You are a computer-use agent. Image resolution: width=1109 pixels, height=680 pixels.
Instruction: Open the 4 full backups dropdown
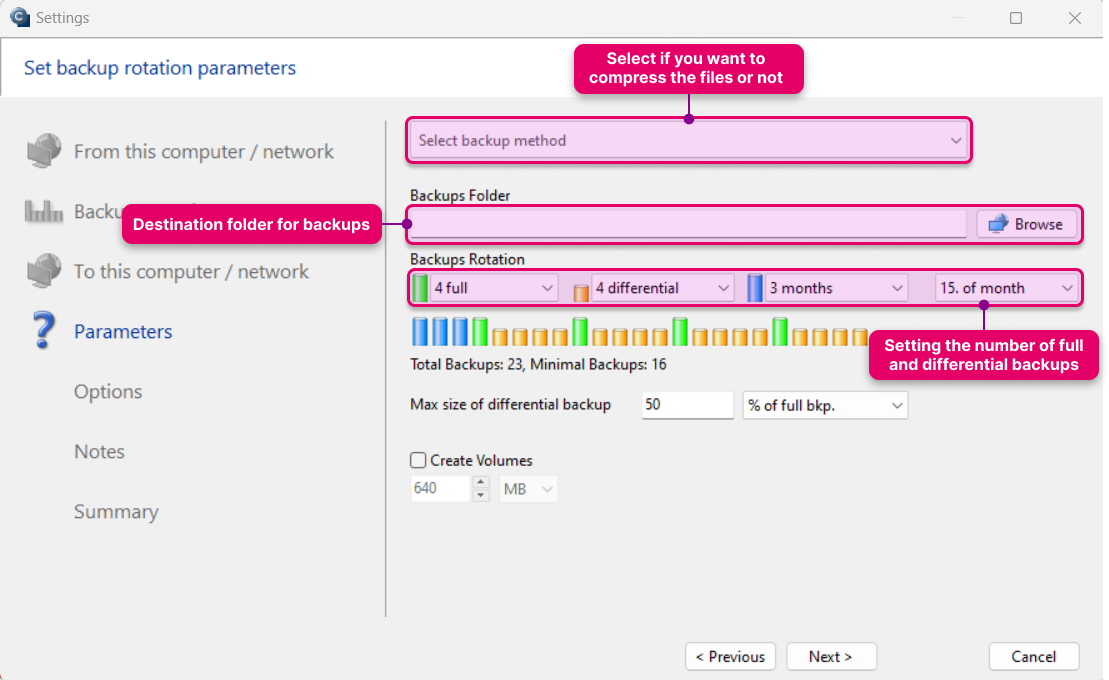[494, 288]
